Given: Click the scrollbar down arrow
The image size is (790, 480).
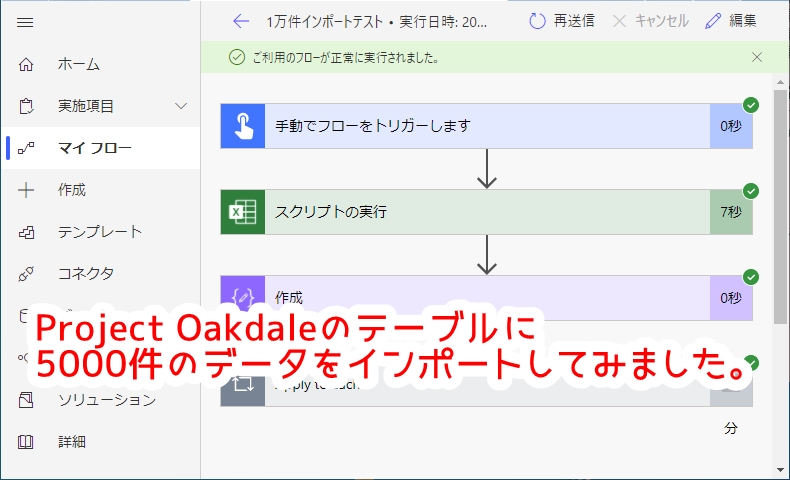Looking at the screenshot, I should (x=780, y=470).
